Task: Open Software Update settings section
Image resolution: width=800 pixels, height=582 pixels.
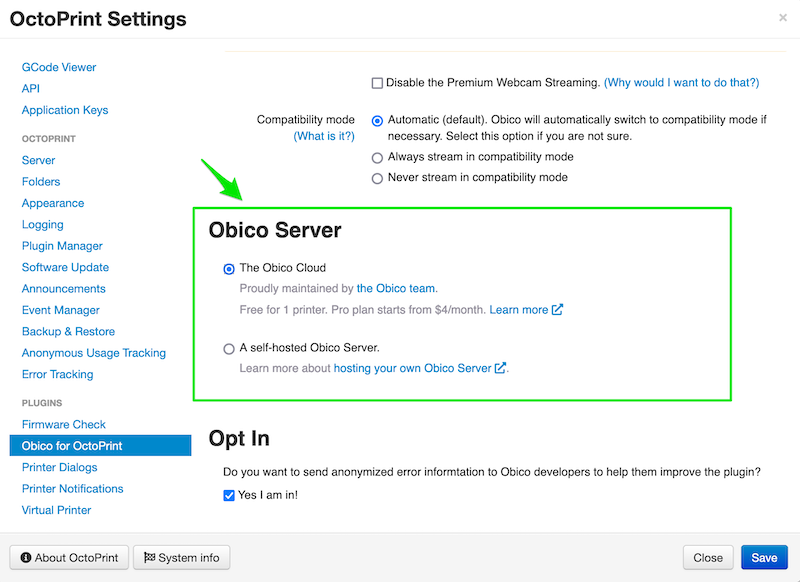Action: [x=65, y=267]
